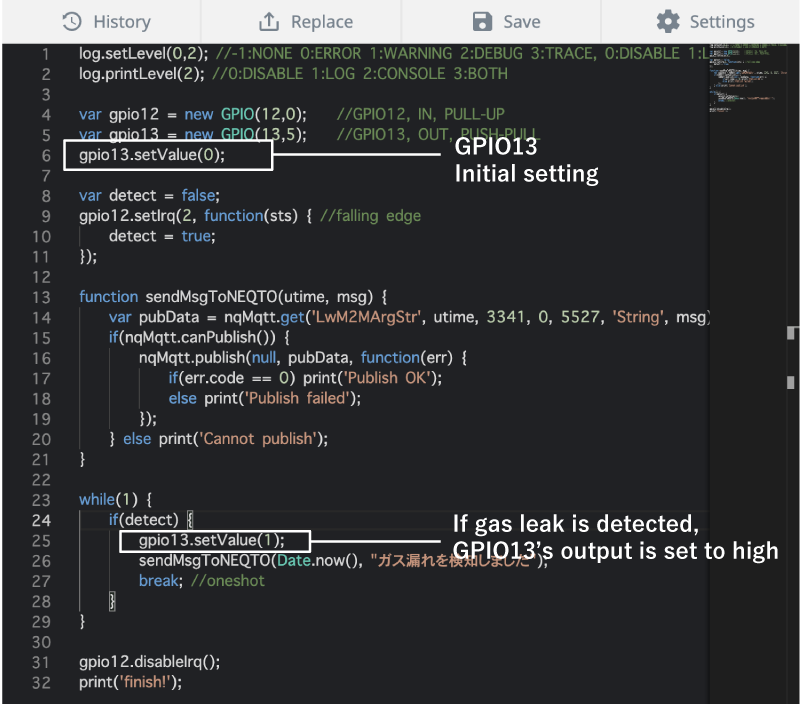Click the History clock icon
Image resolution: width=802 pixels, height=704 pixels.
click(x=72, y=22)
